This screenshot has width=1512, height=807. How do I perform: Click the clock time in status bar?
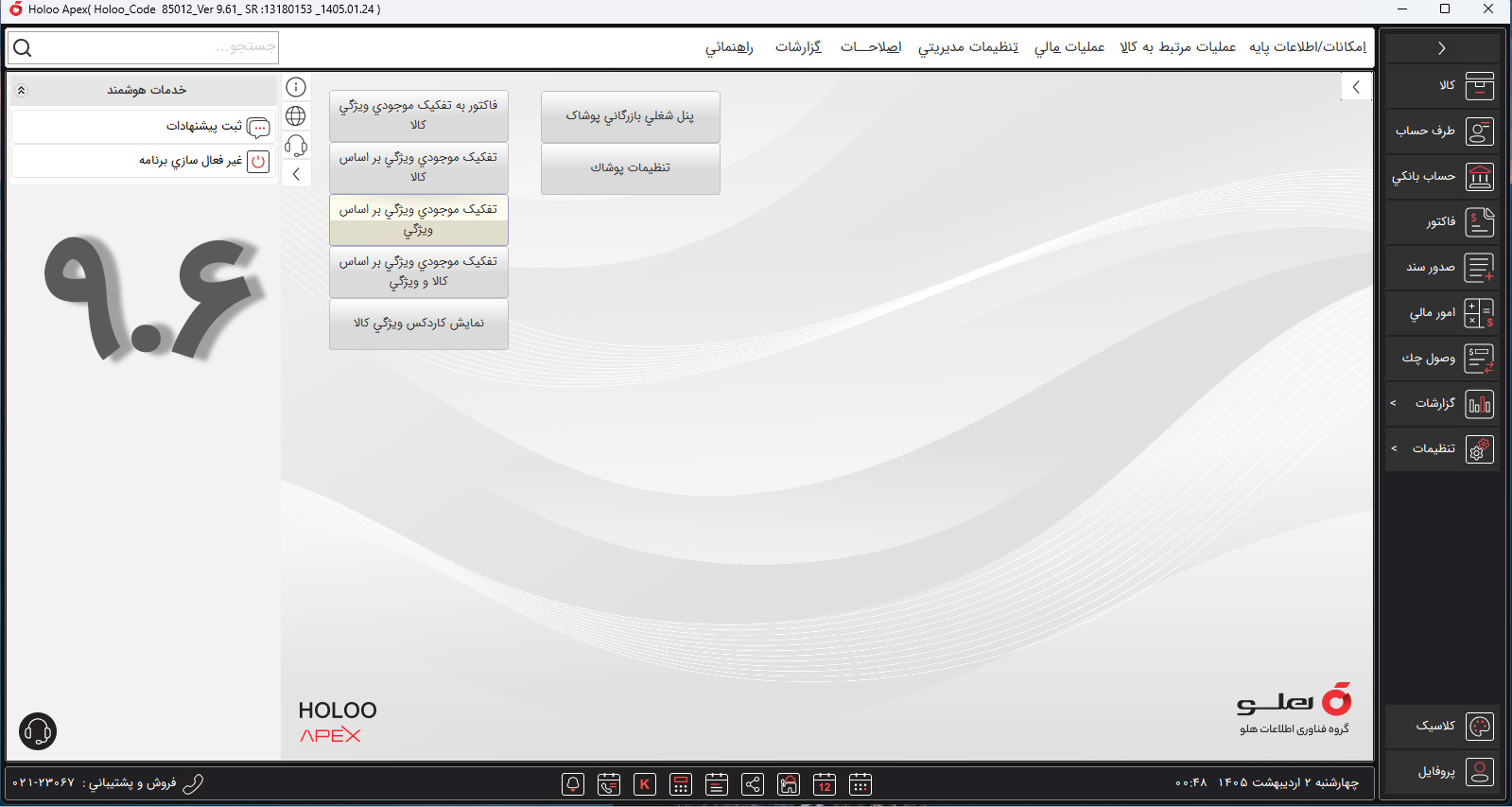coord(1191,782)
